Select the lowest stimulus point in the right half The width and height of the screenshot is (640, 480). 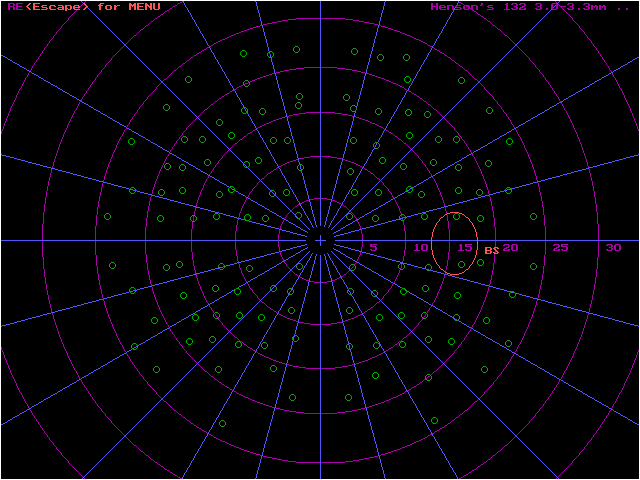tap(434, 420)
